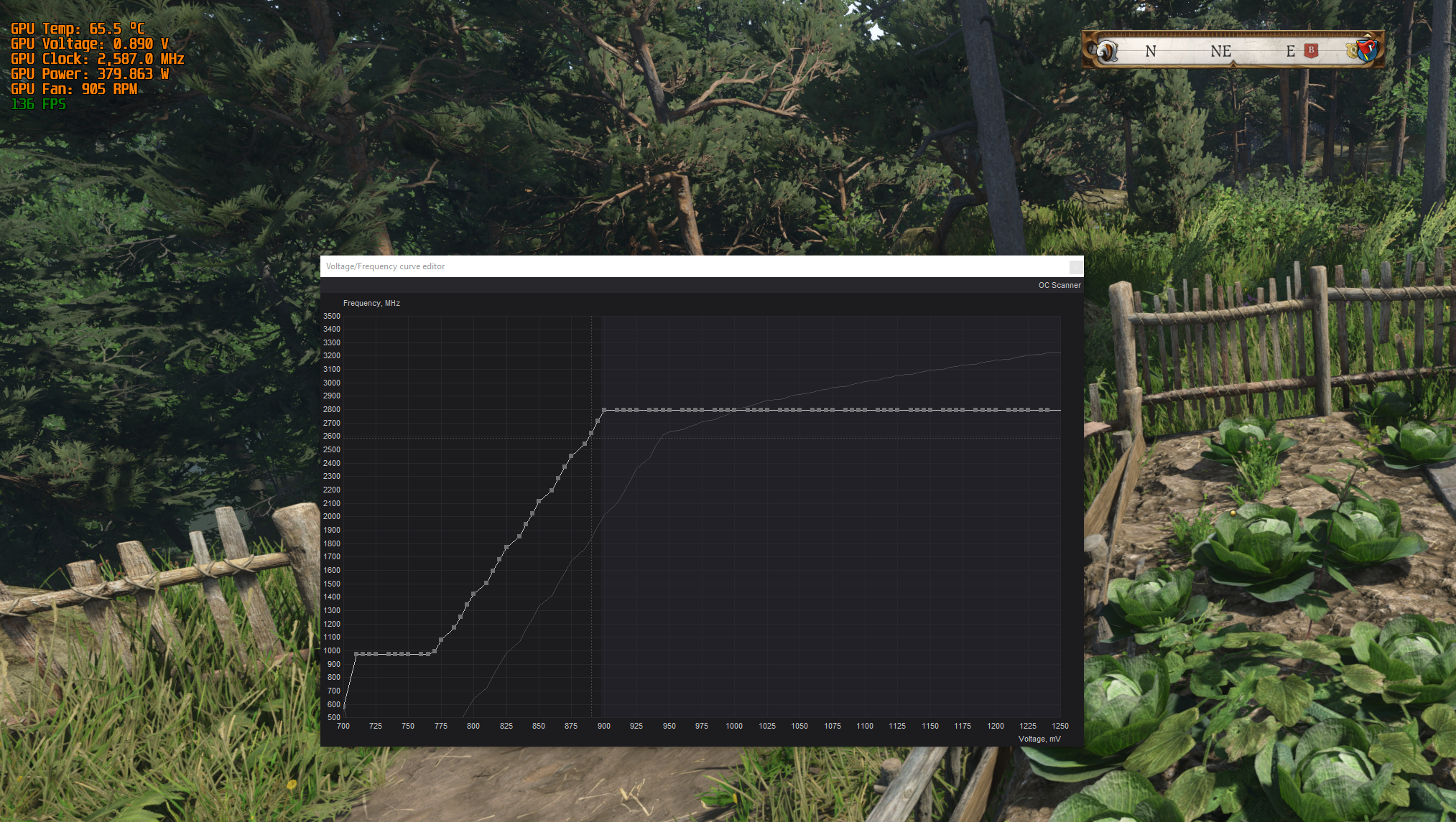Click the "Voltage, mV" axis label
Screen dimensions: 1456x822
pos(1039,739)
